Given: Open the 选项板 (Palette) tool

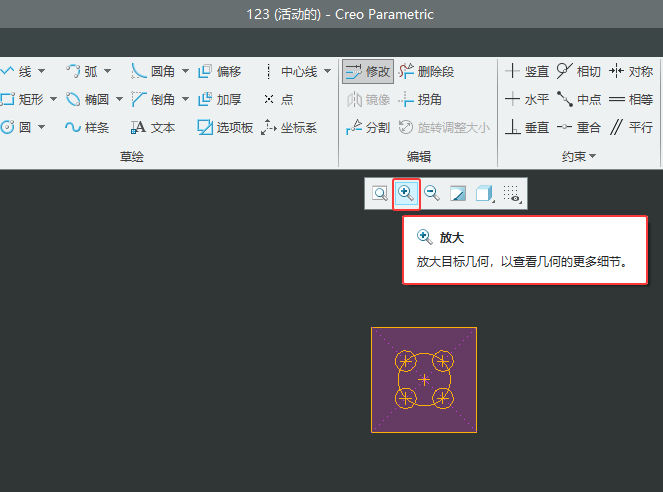Looking at the screenshot, I should [225, 127].
